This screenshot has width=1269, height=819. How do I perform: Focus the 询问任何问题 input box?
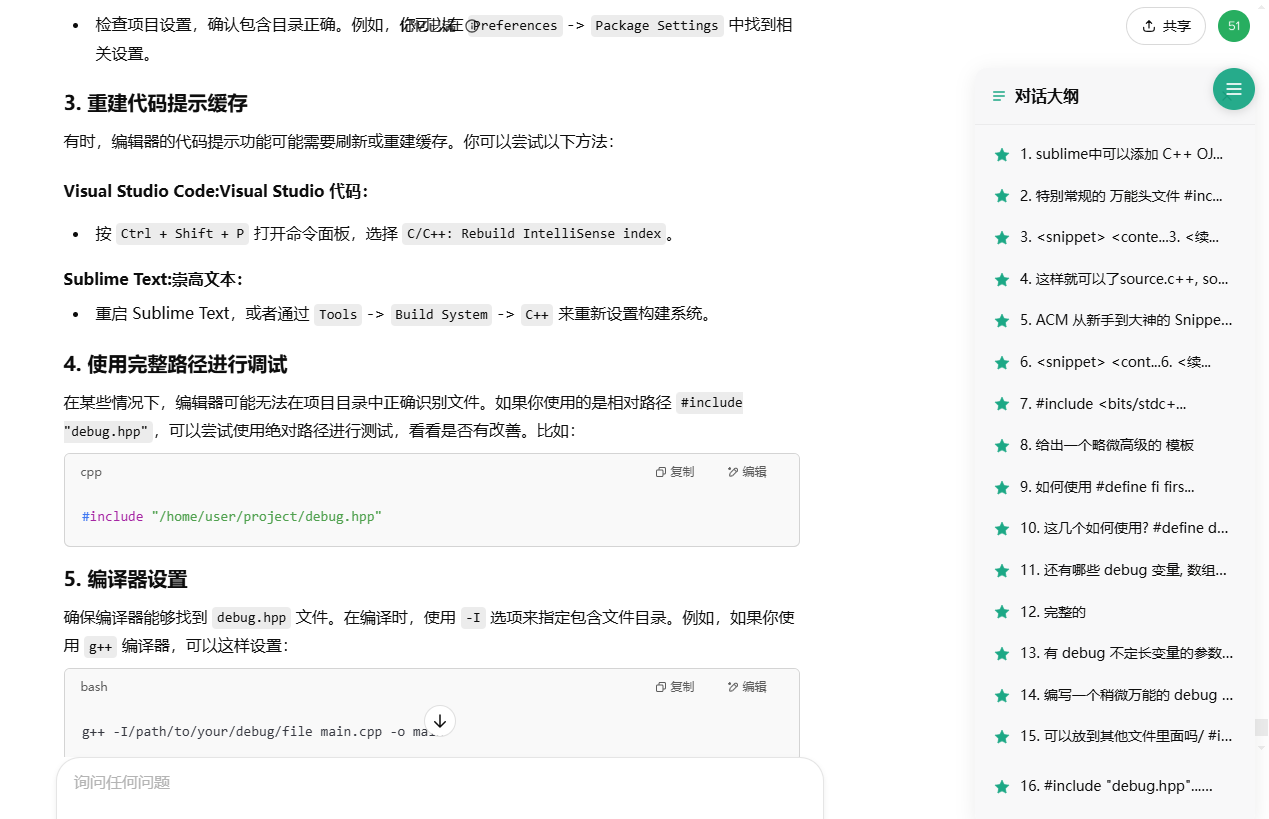[440, 783]
